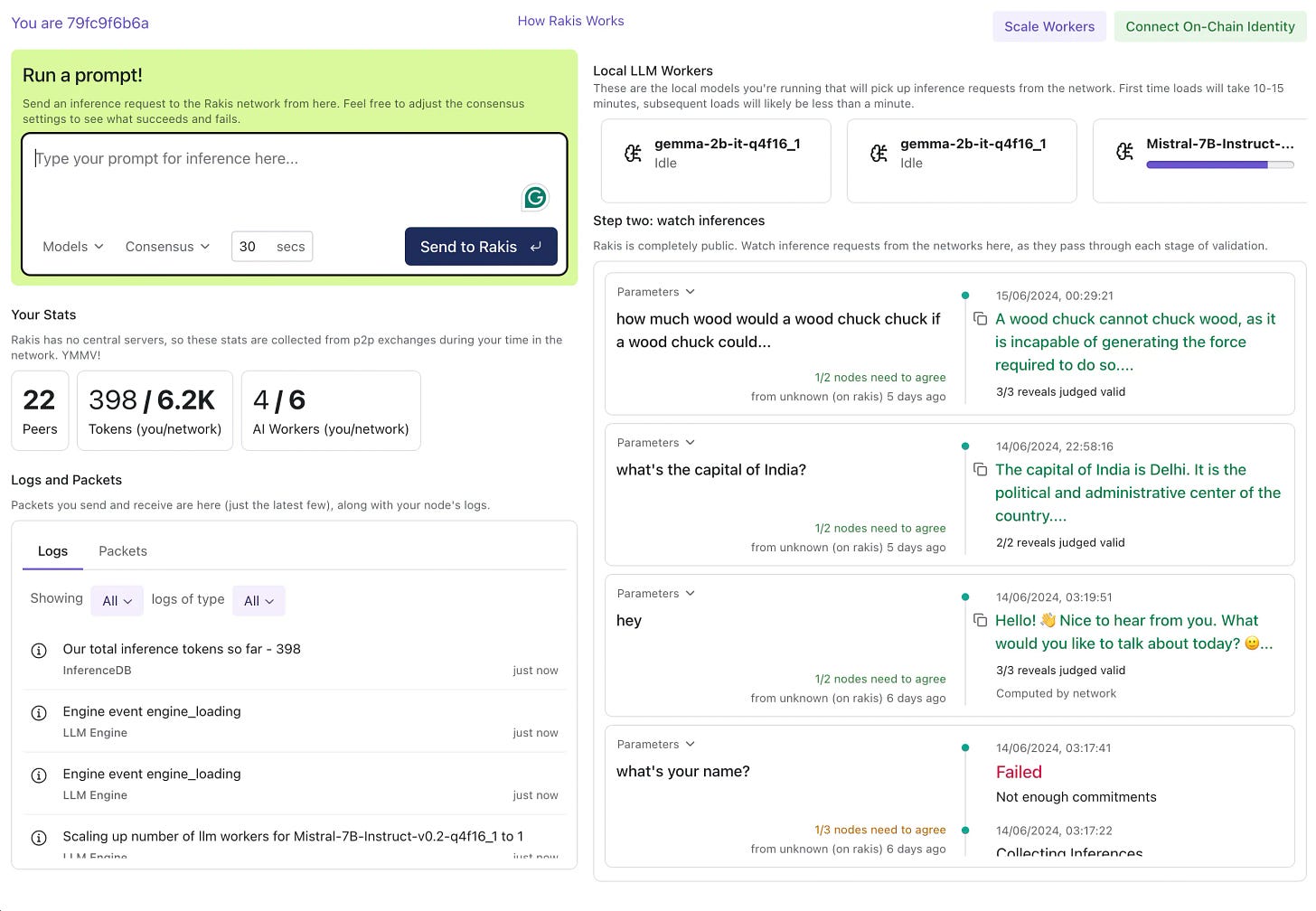Click the Scale Workers button
The image size is (1316, 911).
[1049, 26]
